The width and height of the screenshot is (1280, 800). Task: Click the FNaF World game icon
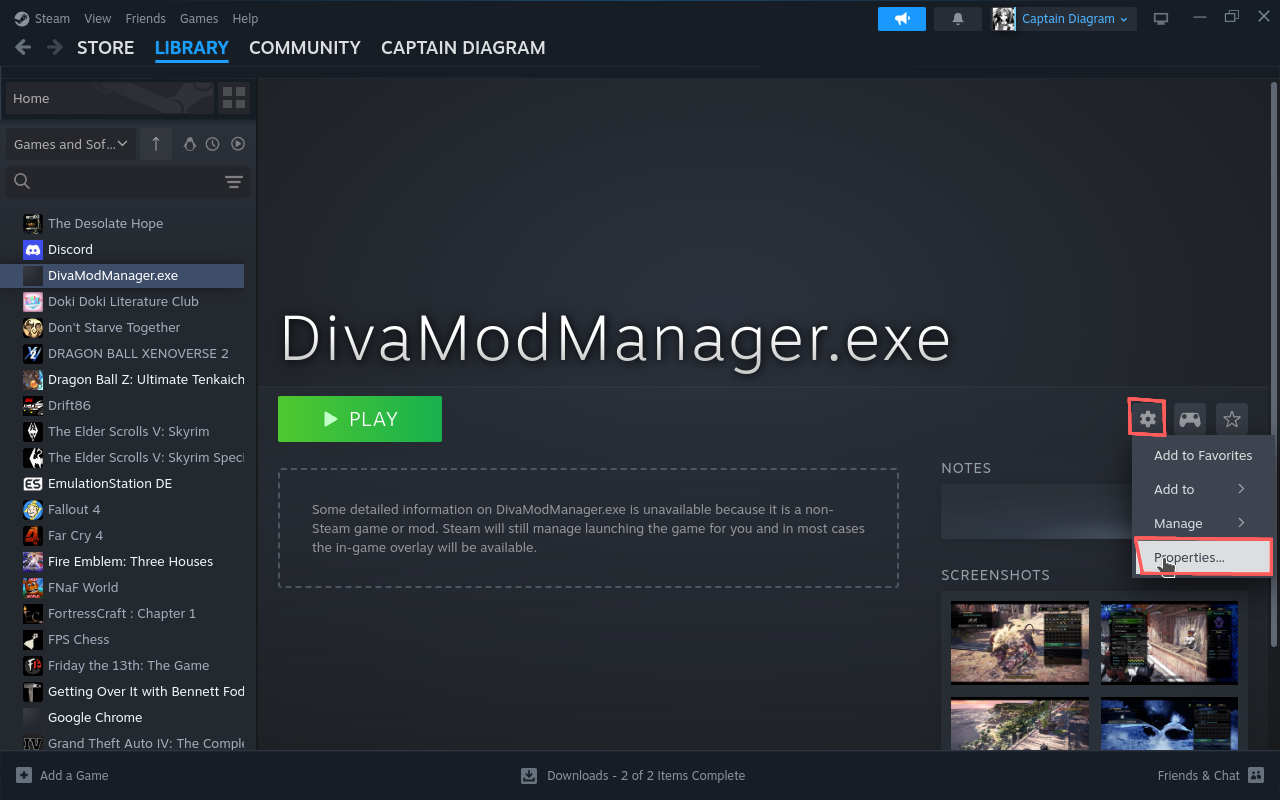point(32,587)
